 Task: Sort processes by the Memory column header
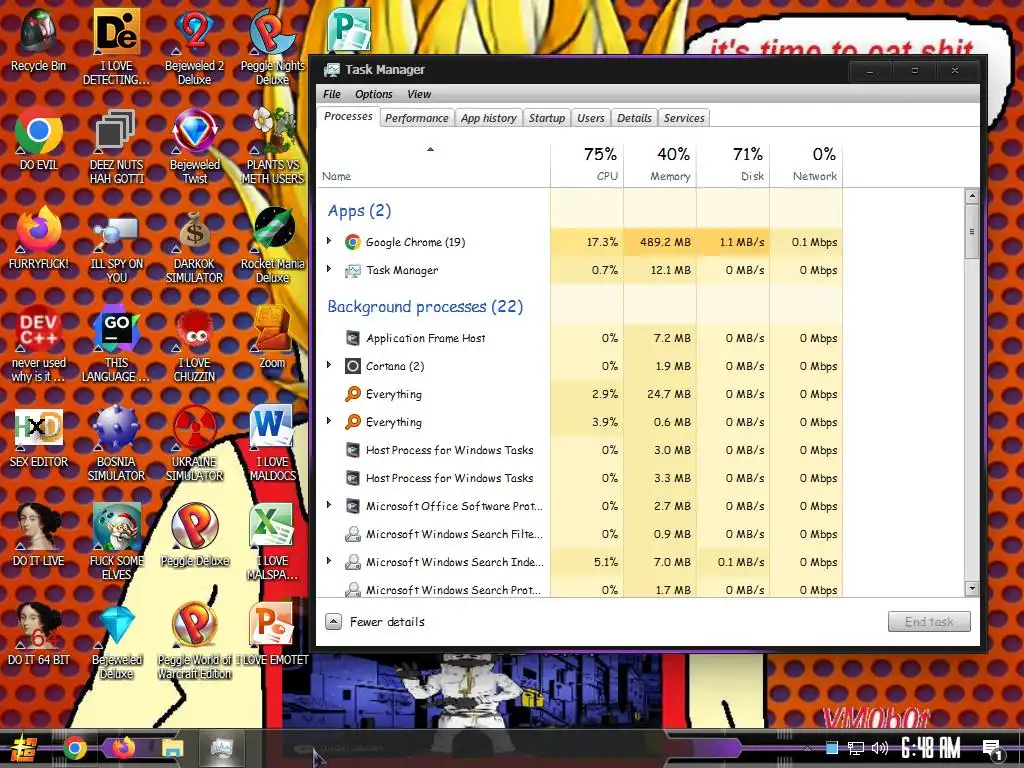pos(660,163)
